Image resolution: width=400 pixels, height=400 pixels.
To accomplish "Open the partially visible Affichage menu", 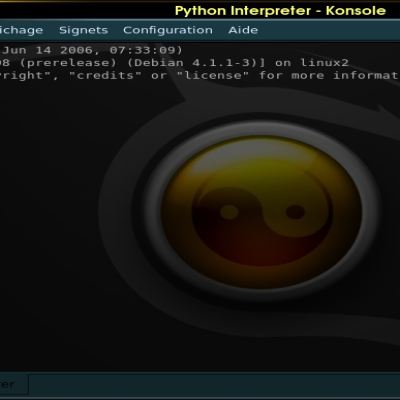I will [x=21, y=30].
